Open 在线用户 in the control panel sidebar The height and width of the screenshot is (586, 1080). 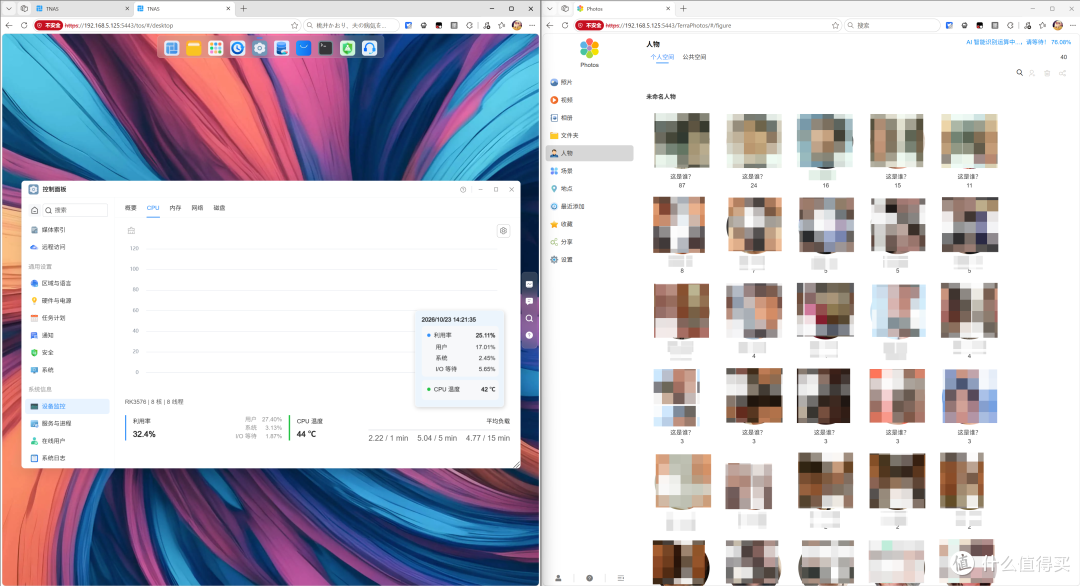pos(68,441)
